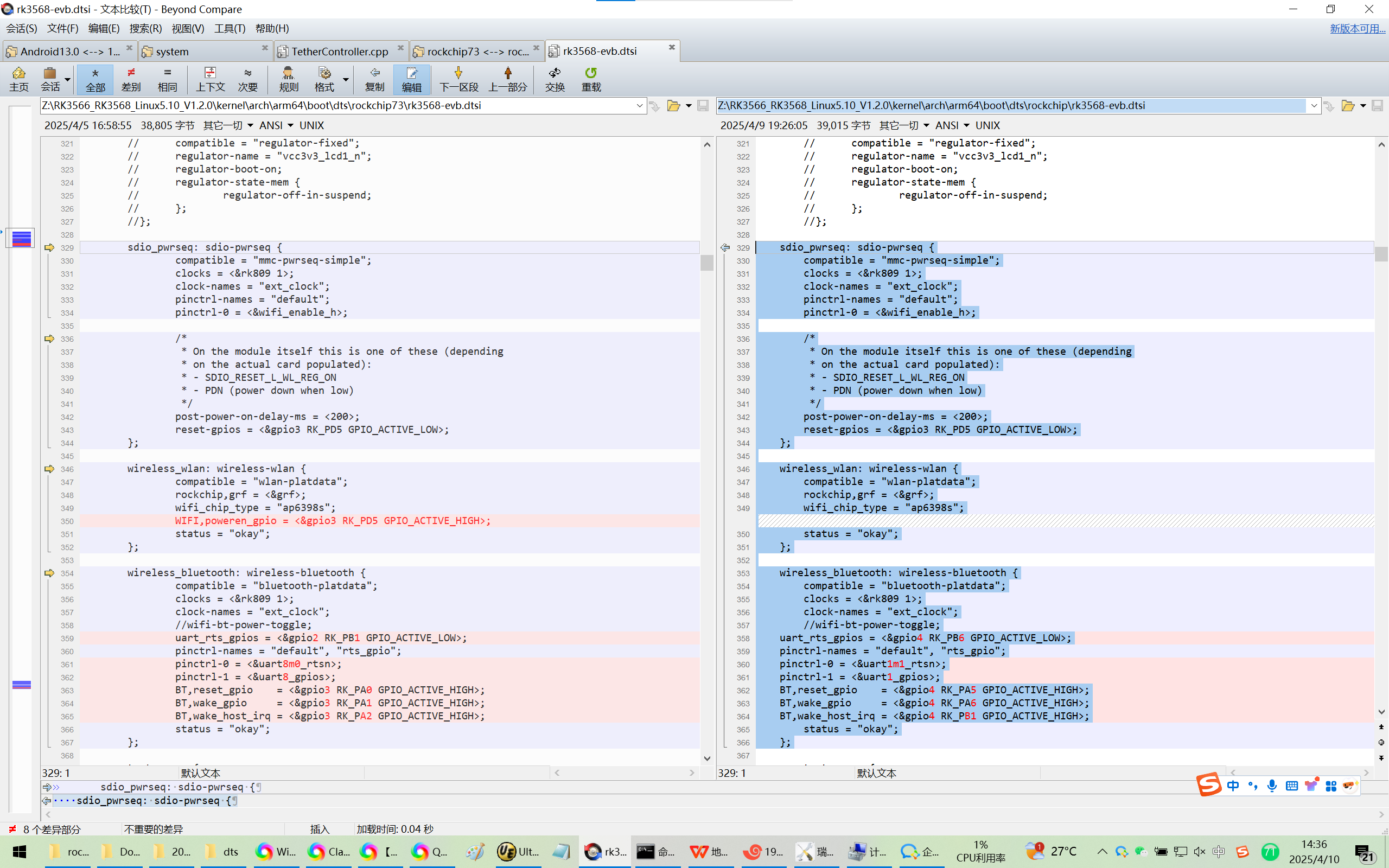
Task: Open the Format (格式) dropdown arrow
Action: point(346,79)
